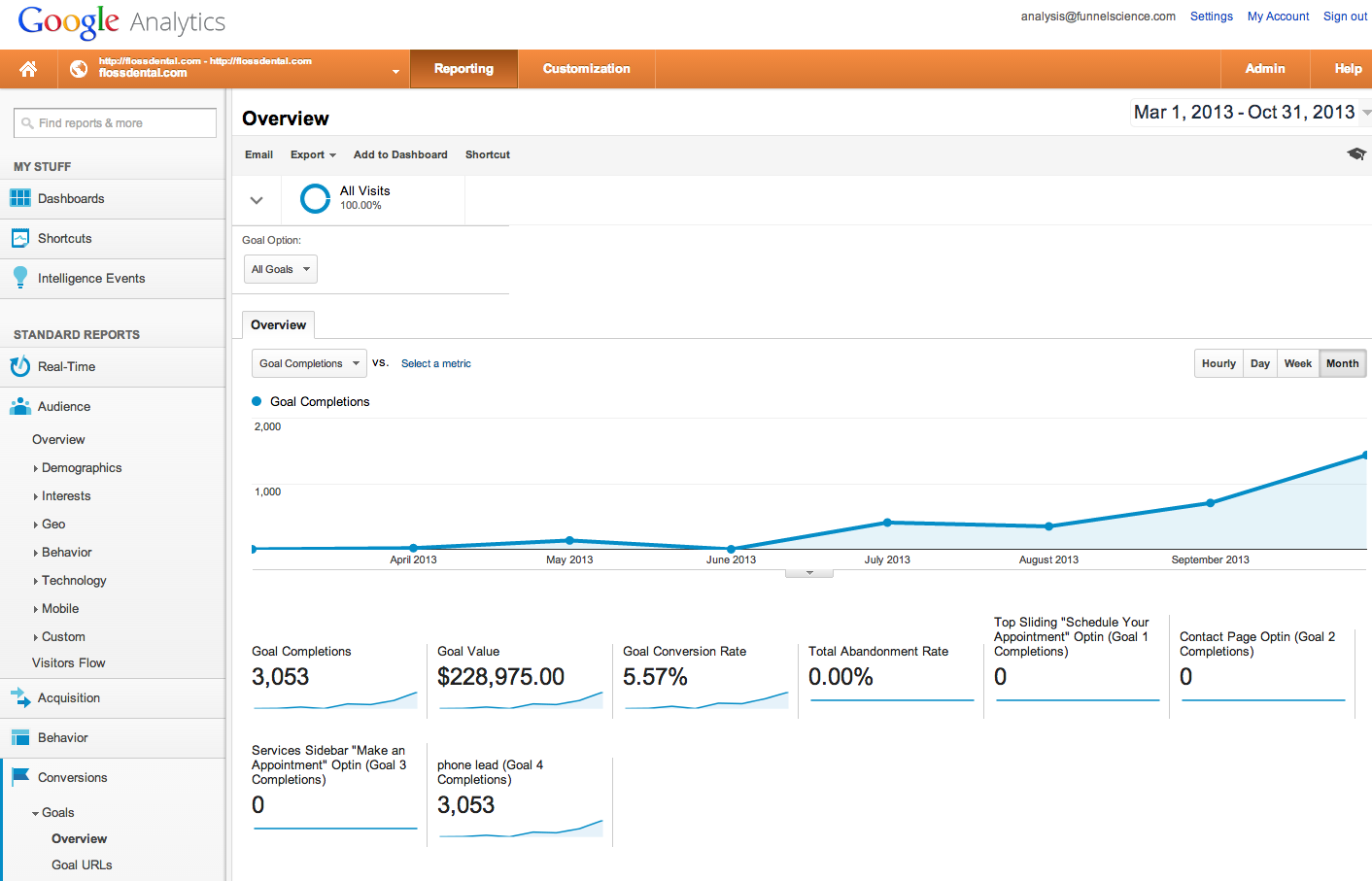The width and height of the screenshot is (1372, 881).
Task: Open Audience Overview in sidebar
Action: pyautogui.click(x=58, y=440)
